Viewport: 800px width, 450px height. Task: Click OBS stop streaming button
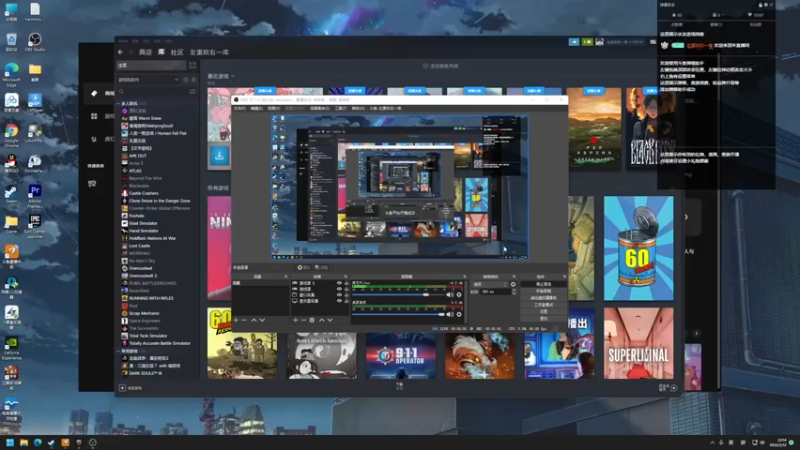click(x=543, y=284)
